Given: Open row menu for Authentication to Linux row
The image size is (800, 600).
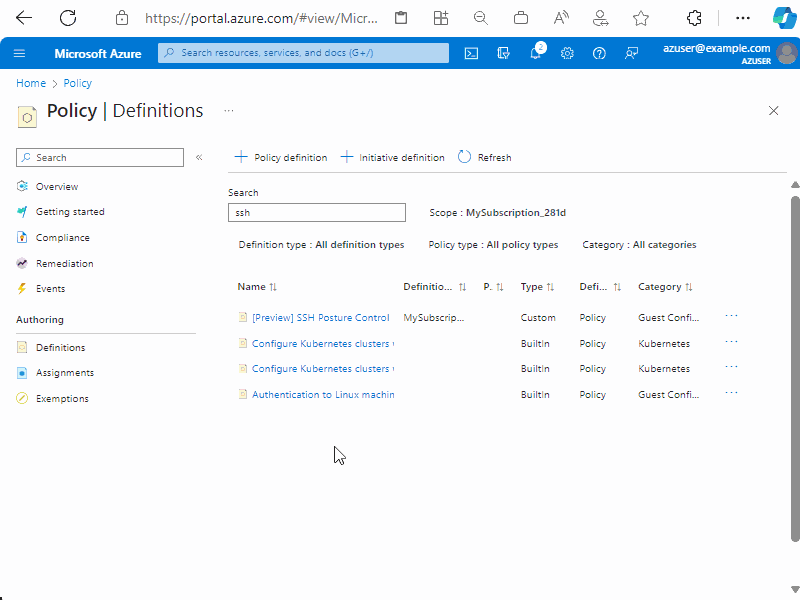Looking at the screenshot, I should tap(731, 393).
